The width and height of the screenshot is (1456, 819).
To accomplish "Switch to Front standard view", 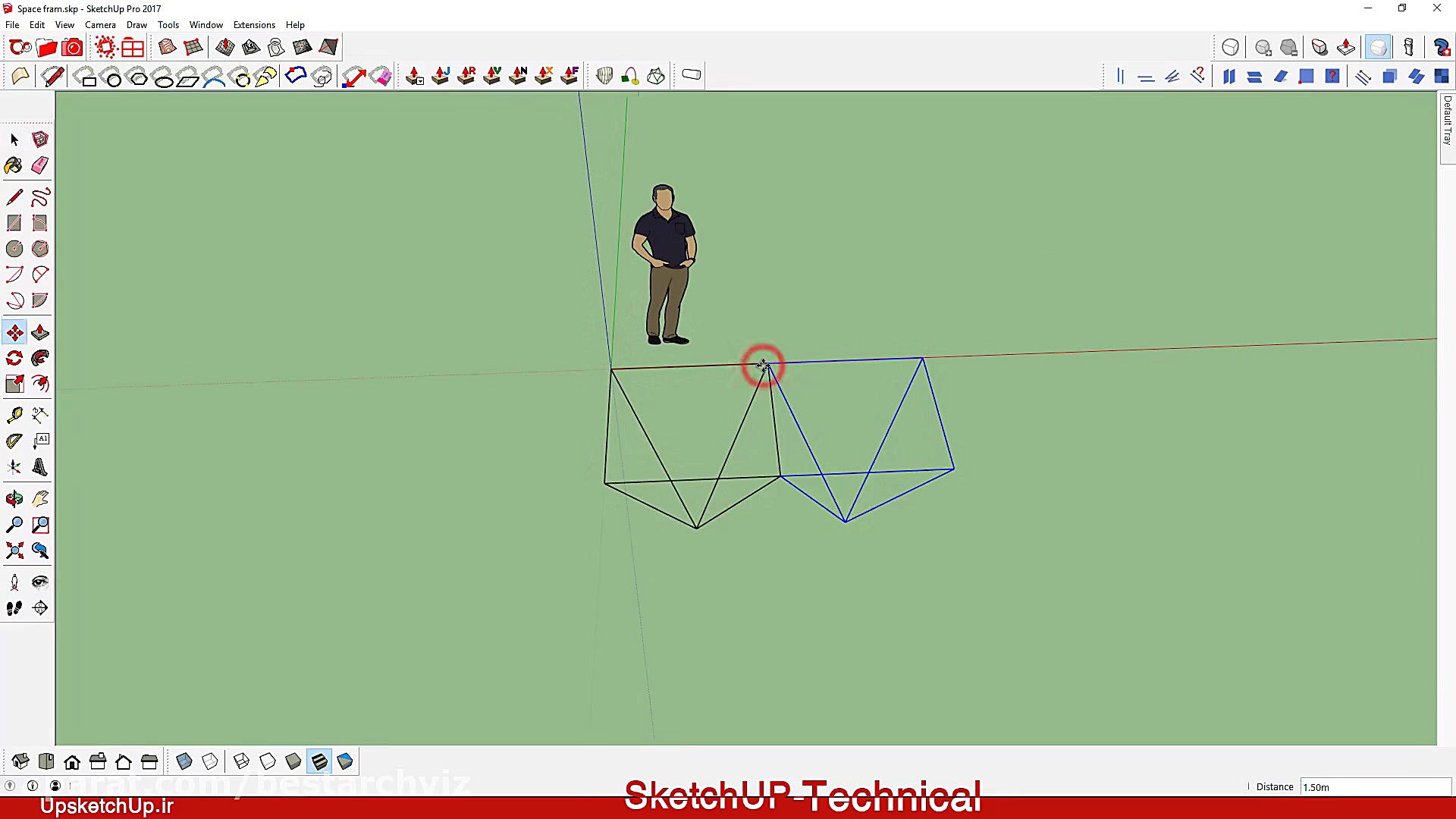I will pos(72,761).
